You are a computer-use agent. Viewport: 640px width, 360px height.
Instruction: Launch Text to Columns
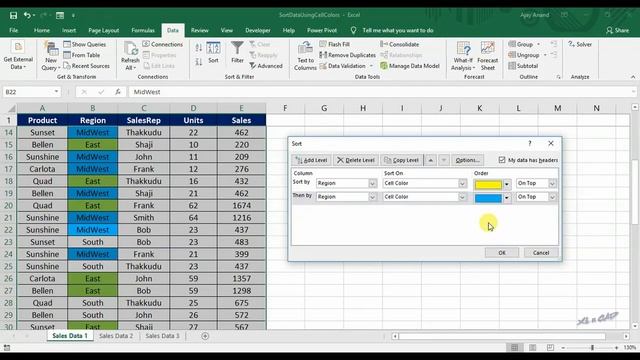[305, 56]
